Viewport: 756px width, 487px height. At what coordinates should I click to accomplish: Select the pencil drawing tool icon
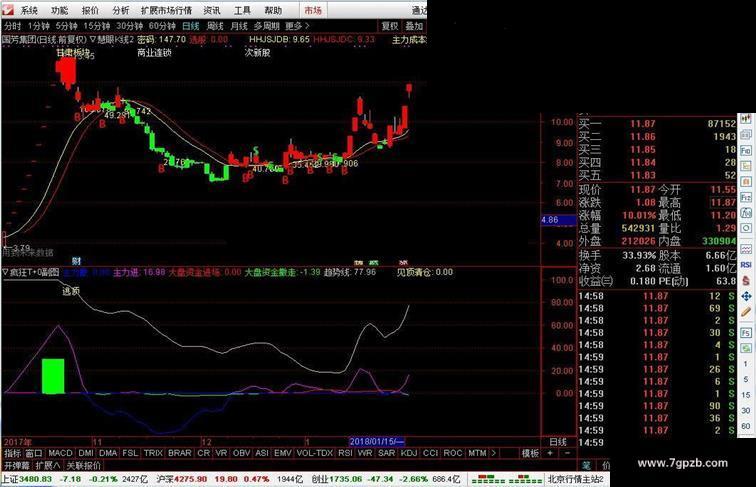click(x=746, y=312)
